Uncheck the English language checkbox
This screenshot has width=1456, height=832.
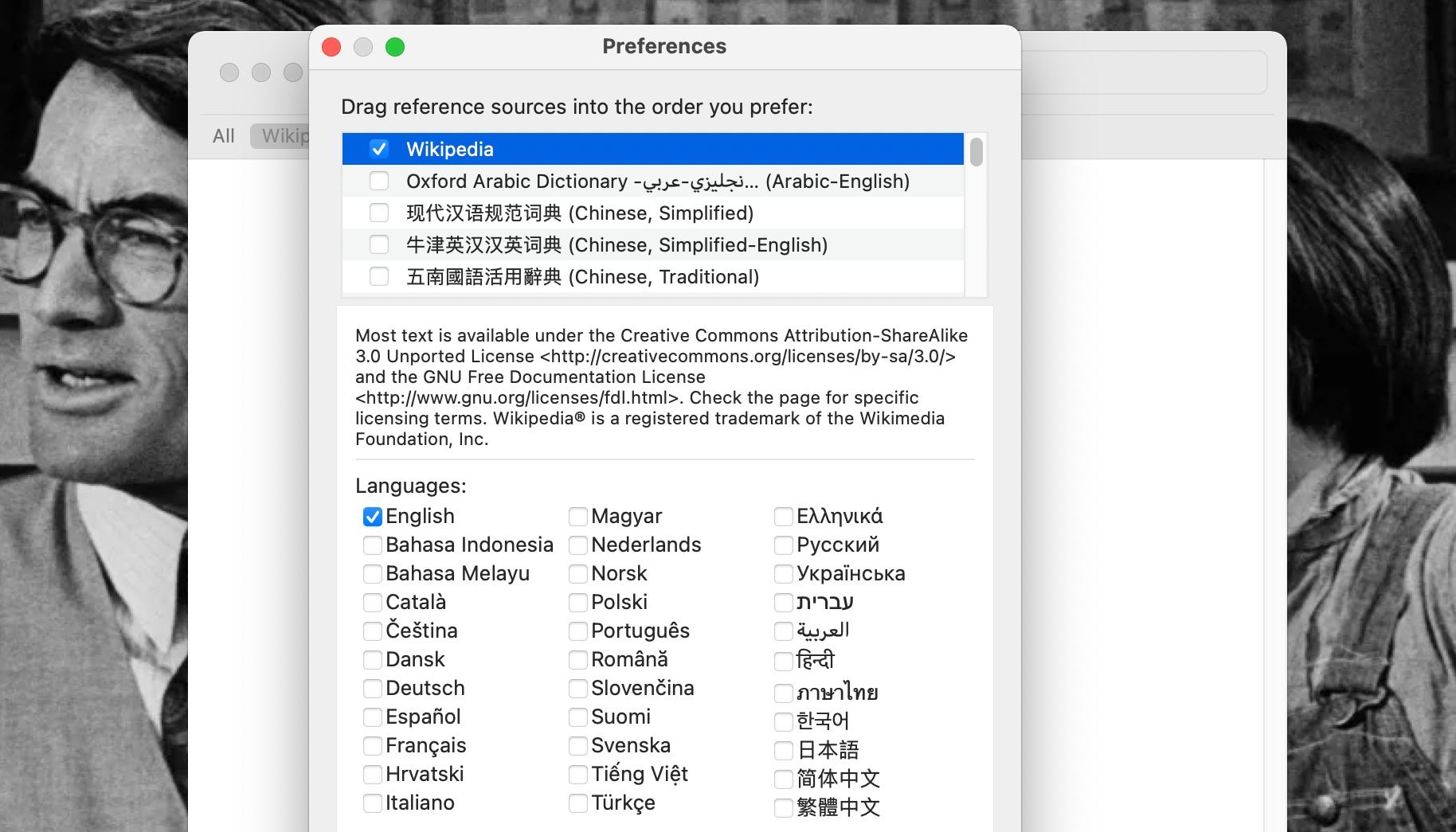373,517
